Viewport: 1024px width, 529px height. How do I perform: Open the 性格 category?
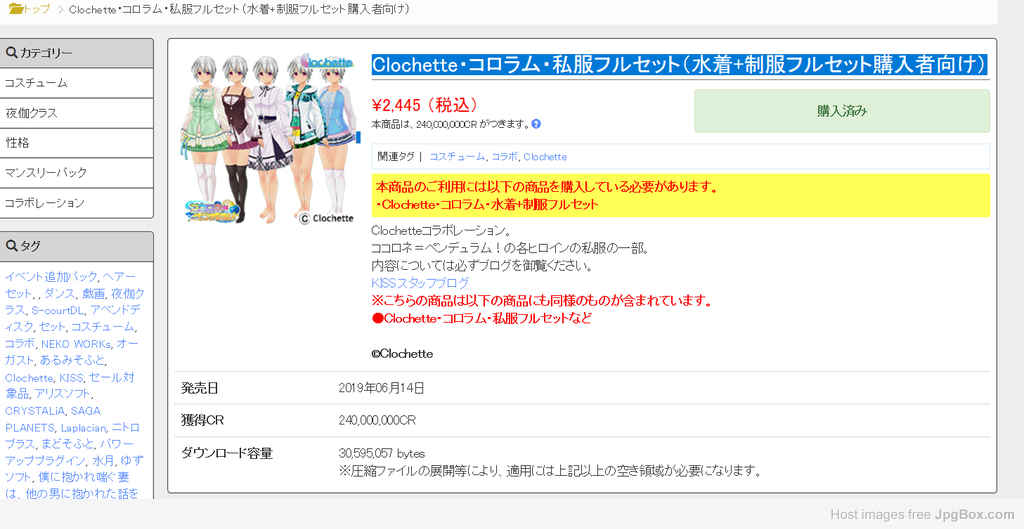coord(76,143)
